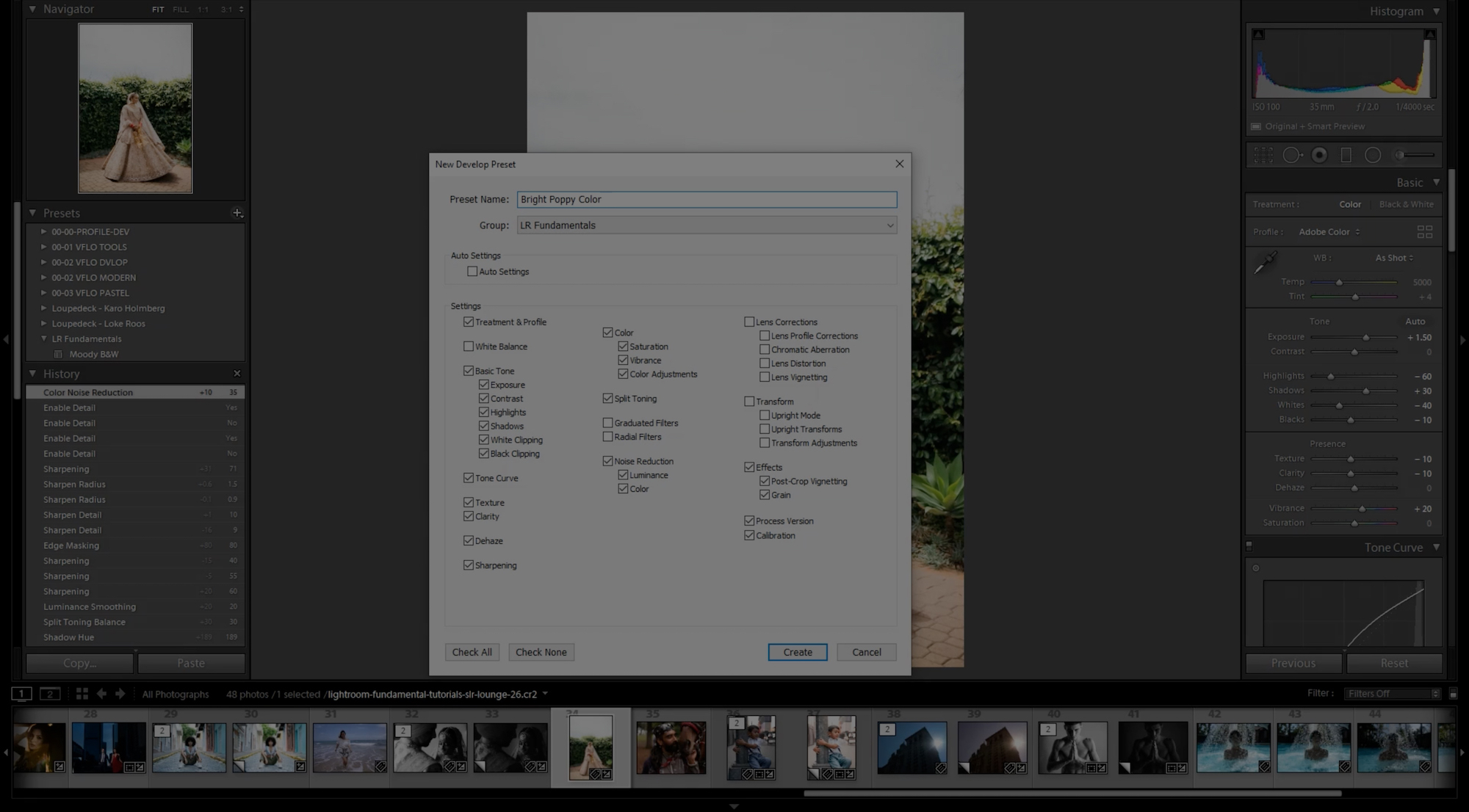This screenshot has width=1469, height=812.
Task: Click the History panel clear X icon
Action: point(237,374)
